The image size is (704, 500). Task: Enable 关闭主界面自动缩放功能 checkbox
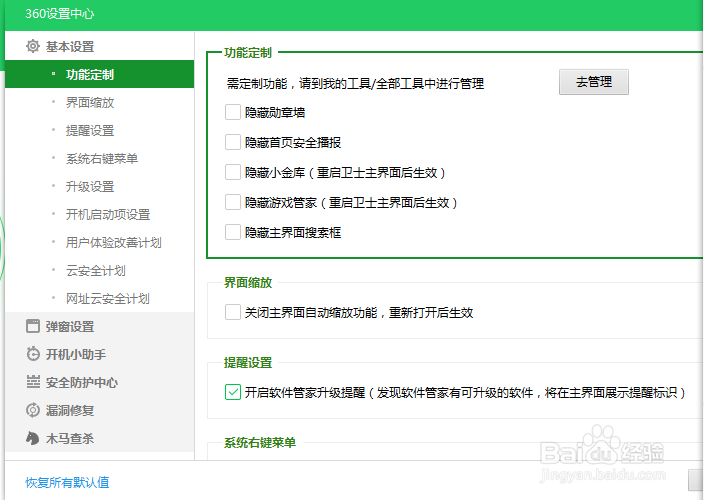pyautogui.click(x=233, y=312)
